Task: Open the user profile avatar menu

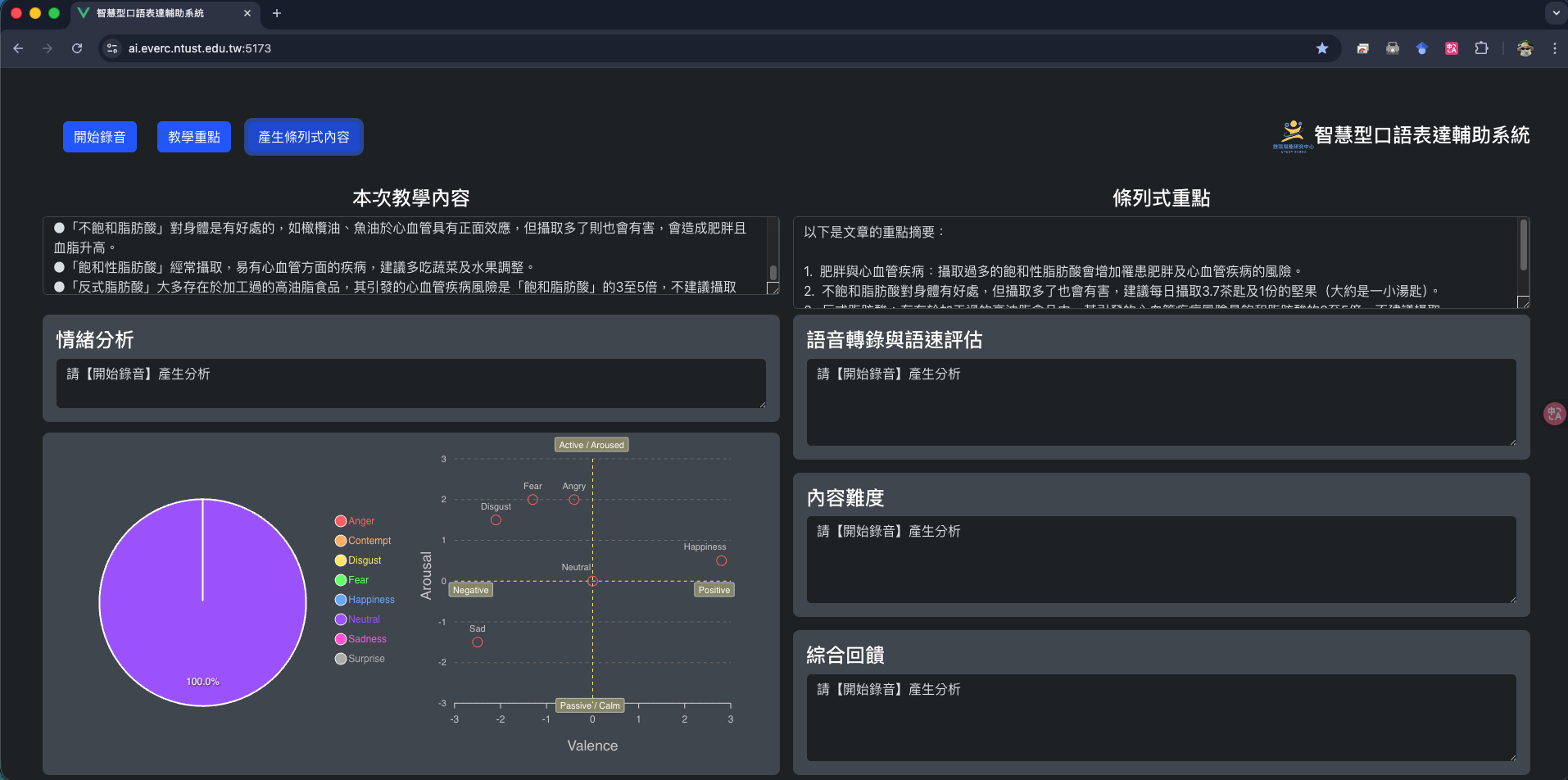Action: tap(1525, 48)
